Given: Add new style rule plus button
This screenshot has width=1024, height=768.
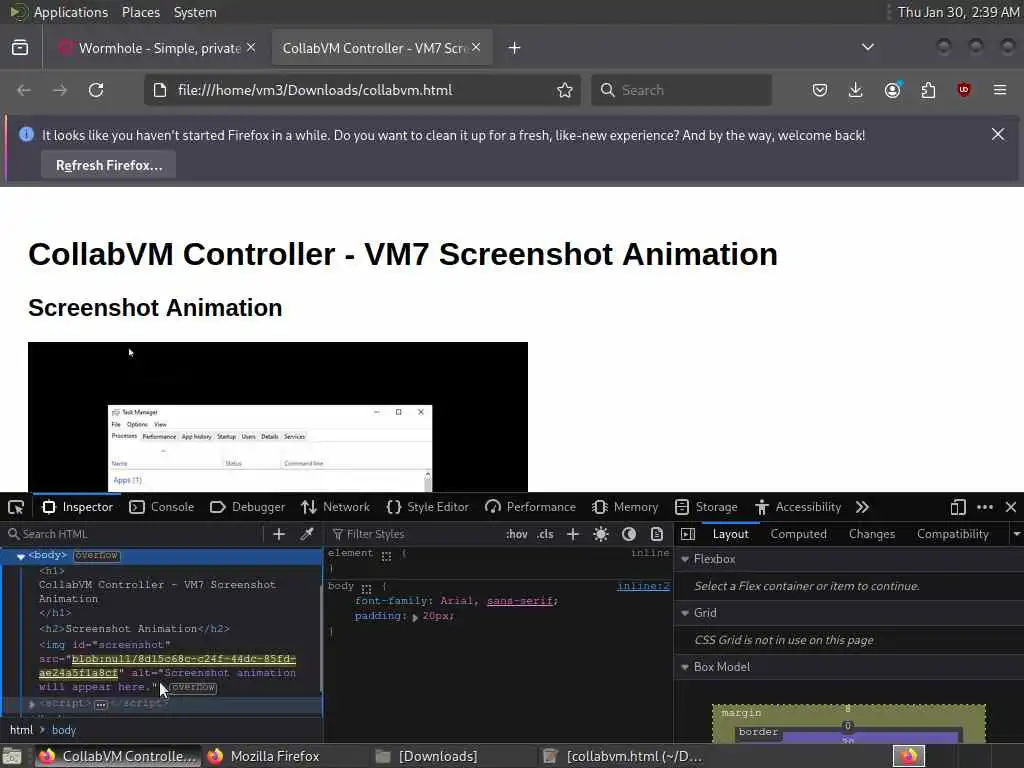Looking at the screenshot, I should click(x=573, y=534).
